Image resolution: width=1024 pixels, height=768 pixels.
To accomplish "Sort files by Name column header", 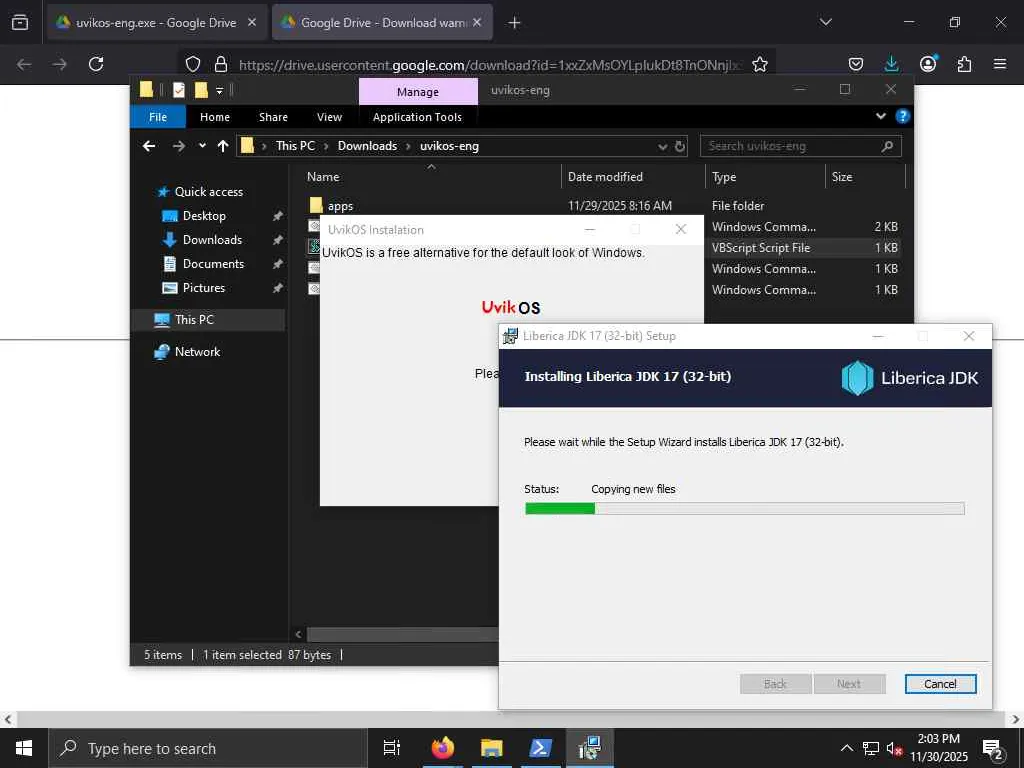I will pyautogui.click(x=431, y=177).
